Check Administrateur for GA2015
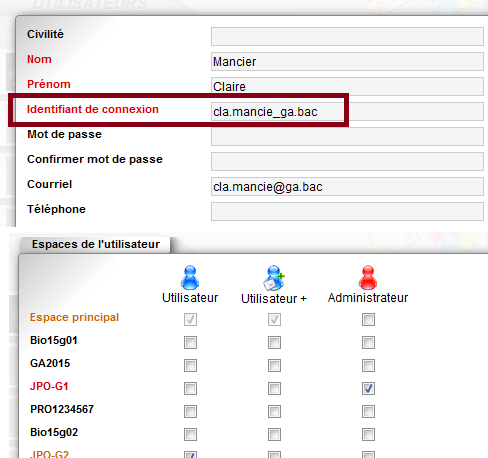 pyautogui.click(x=368, y=365)
